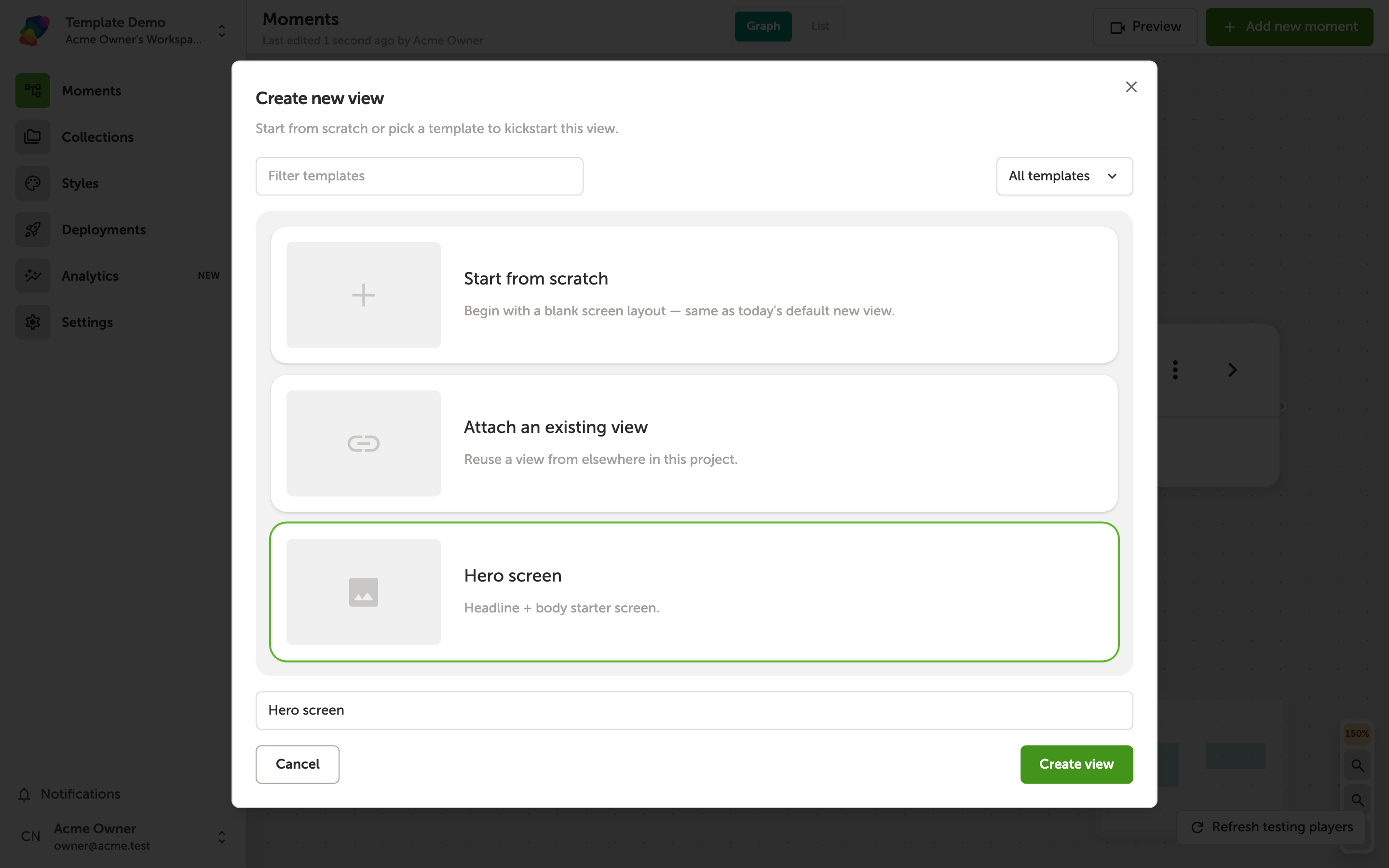Click the right chevron on the moment card
This screenshot has width=1389, height=868.
(x=1232, y=370)
